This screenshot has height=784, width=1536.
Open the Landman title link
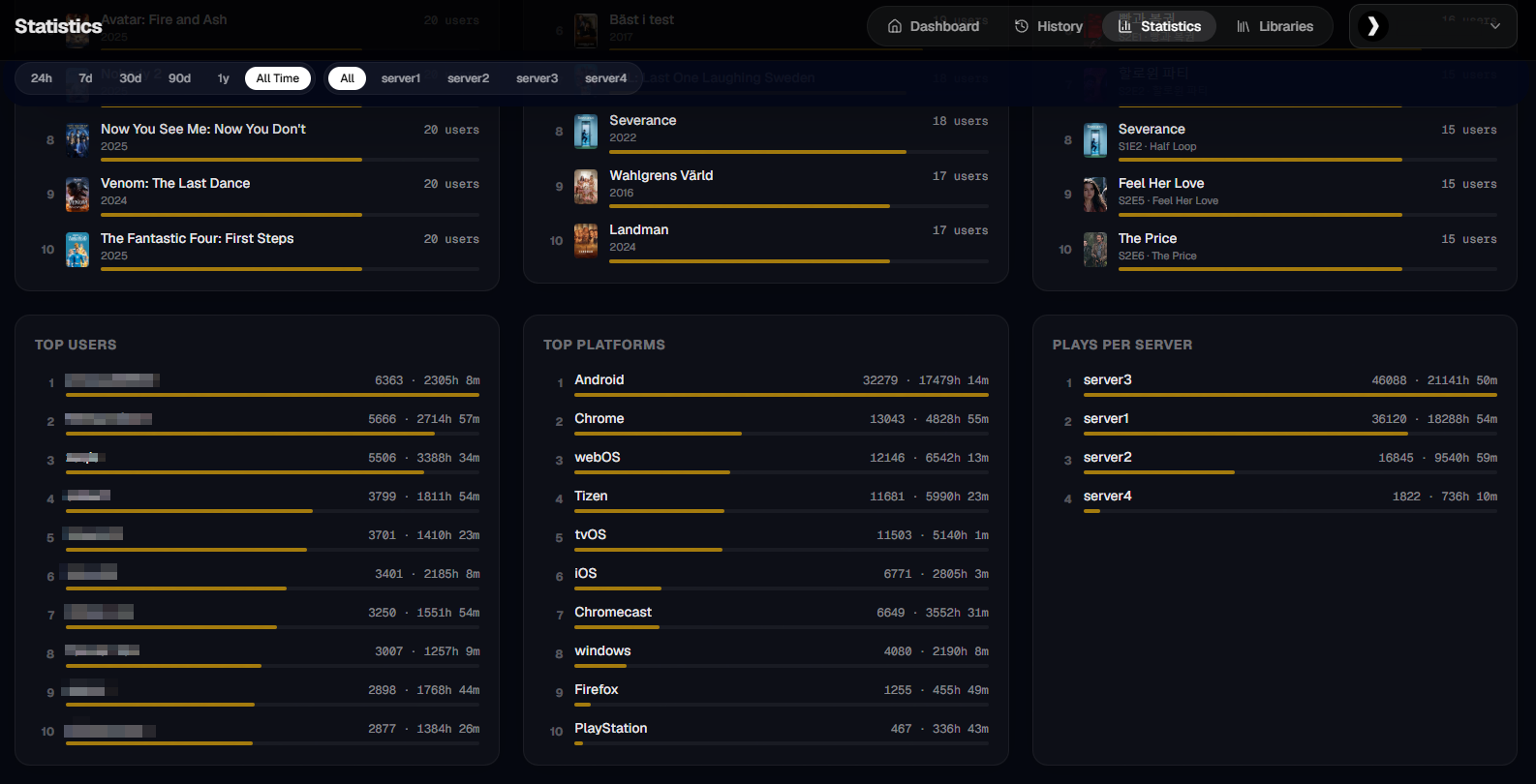coord(639,229)
